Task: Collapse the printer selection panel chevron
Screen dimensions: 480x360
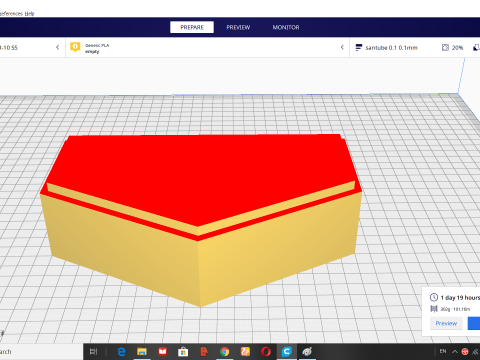Action: click(57, 47)
